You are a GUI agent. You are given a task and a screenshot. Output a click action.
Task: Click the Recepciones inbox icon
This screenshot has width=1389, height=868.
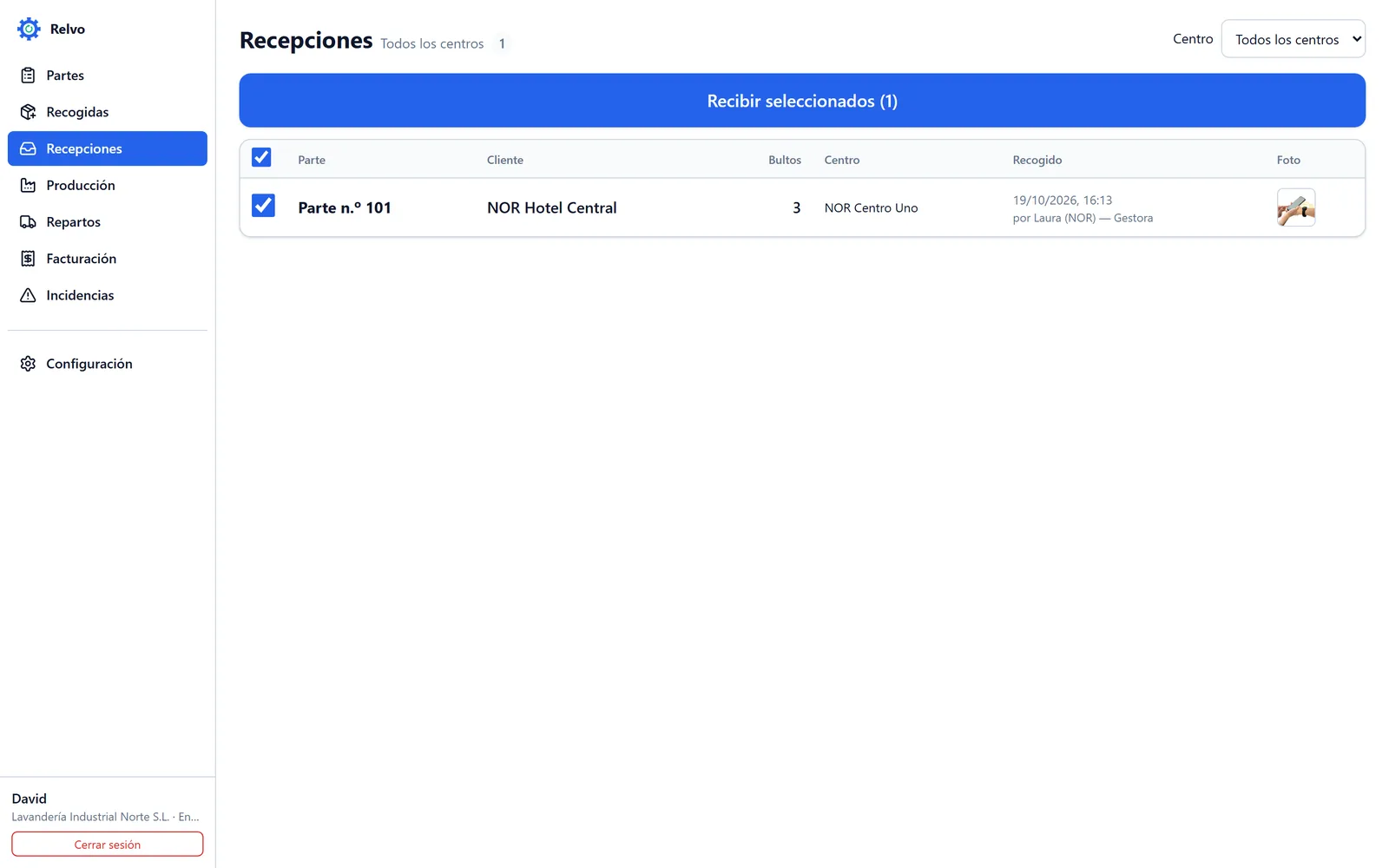28,148
